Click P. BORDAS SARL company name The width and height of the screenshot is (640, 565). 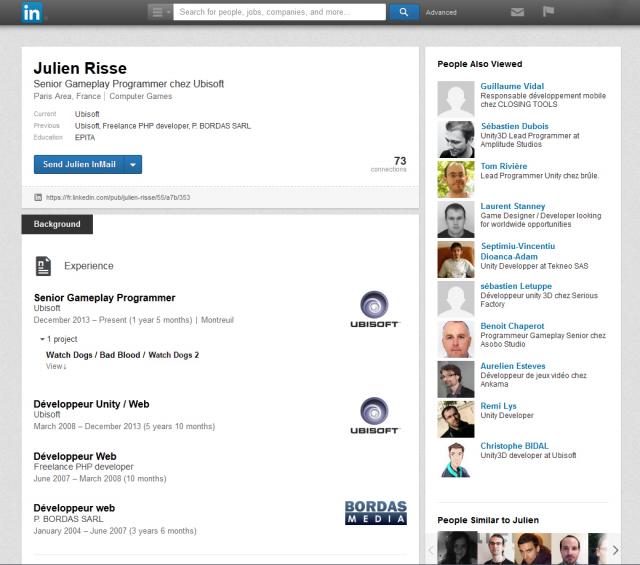(69, 519)
